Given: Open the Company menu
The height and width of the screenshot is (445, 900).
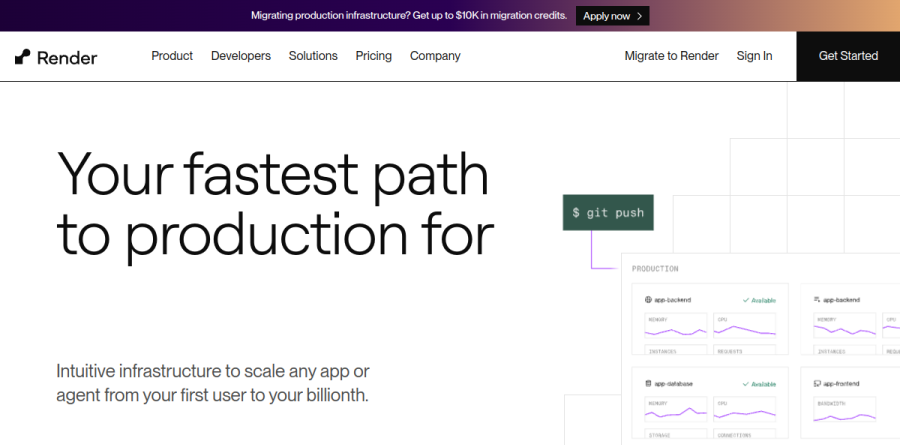Looking at the screenshot, I should coord(435,56).
